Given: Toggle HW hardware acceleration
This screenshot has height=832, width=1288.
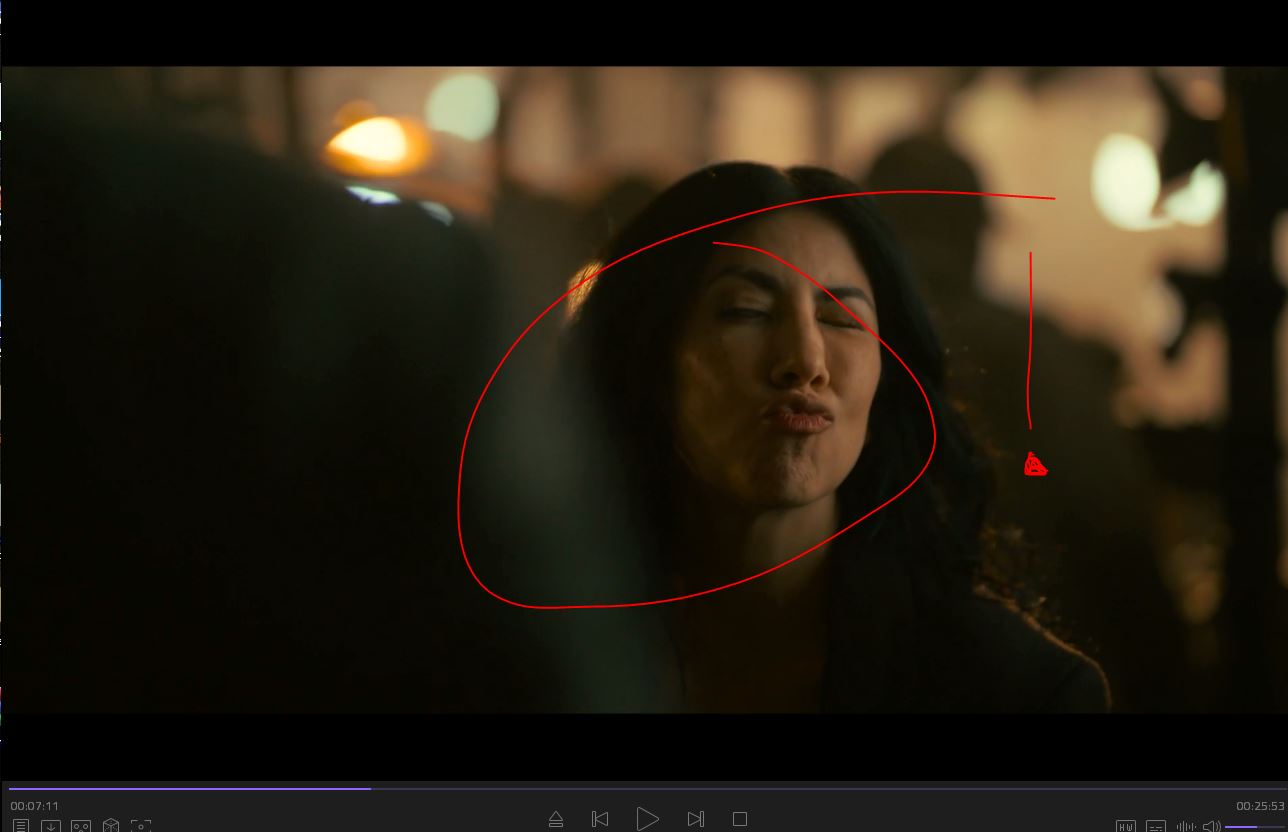Looking at the screenshot, I should coord(1126,826).
